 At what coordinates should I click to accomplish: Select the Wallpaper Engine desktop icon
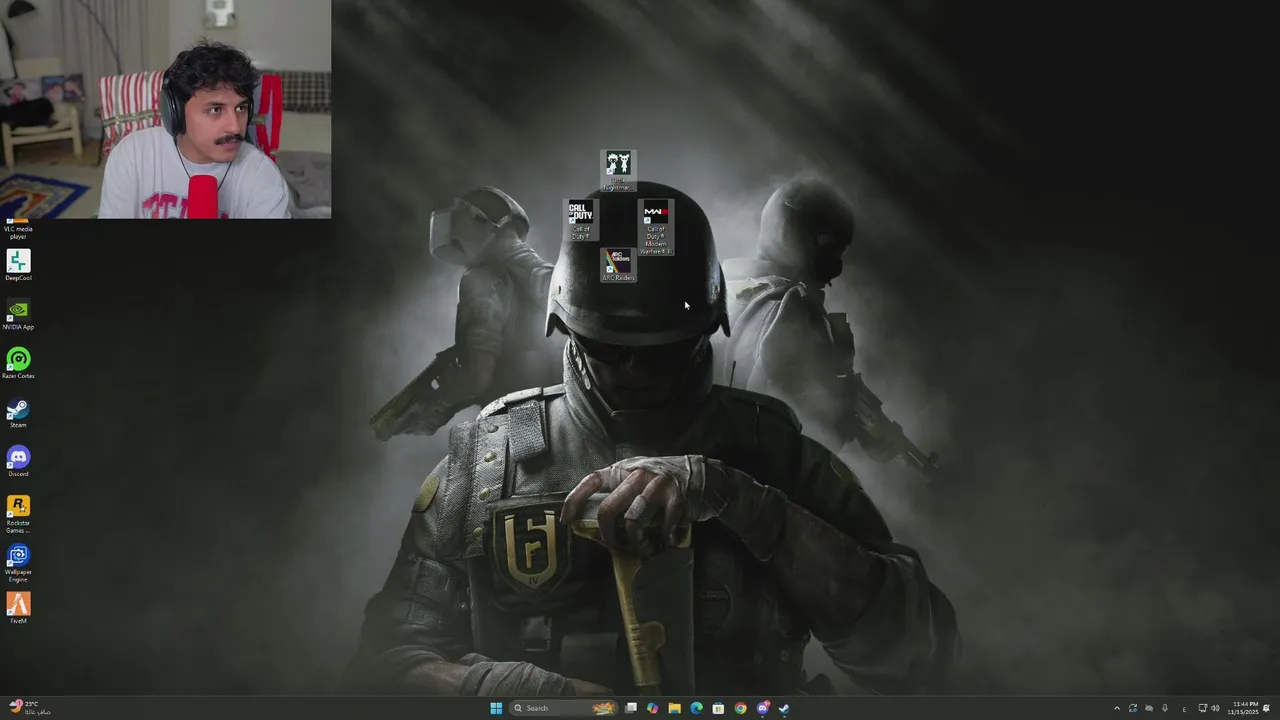pos(18,562)
